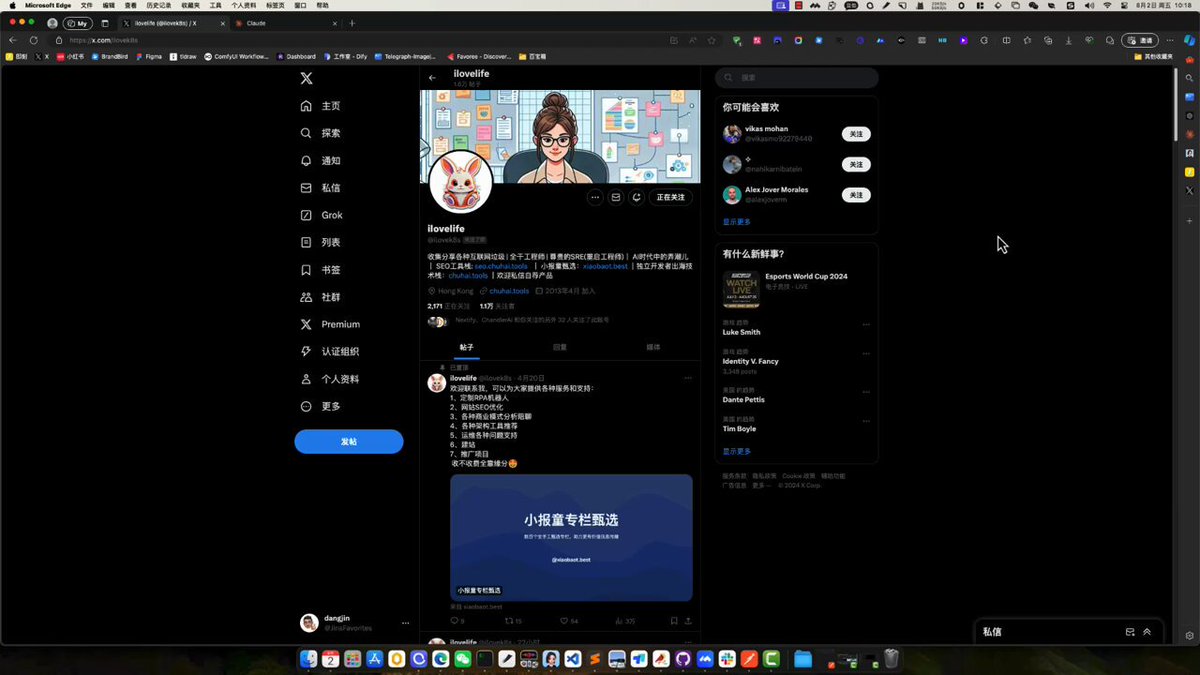Open the 1.1万 followers count
Screen dimensions: 1200x675
[497, 306]
